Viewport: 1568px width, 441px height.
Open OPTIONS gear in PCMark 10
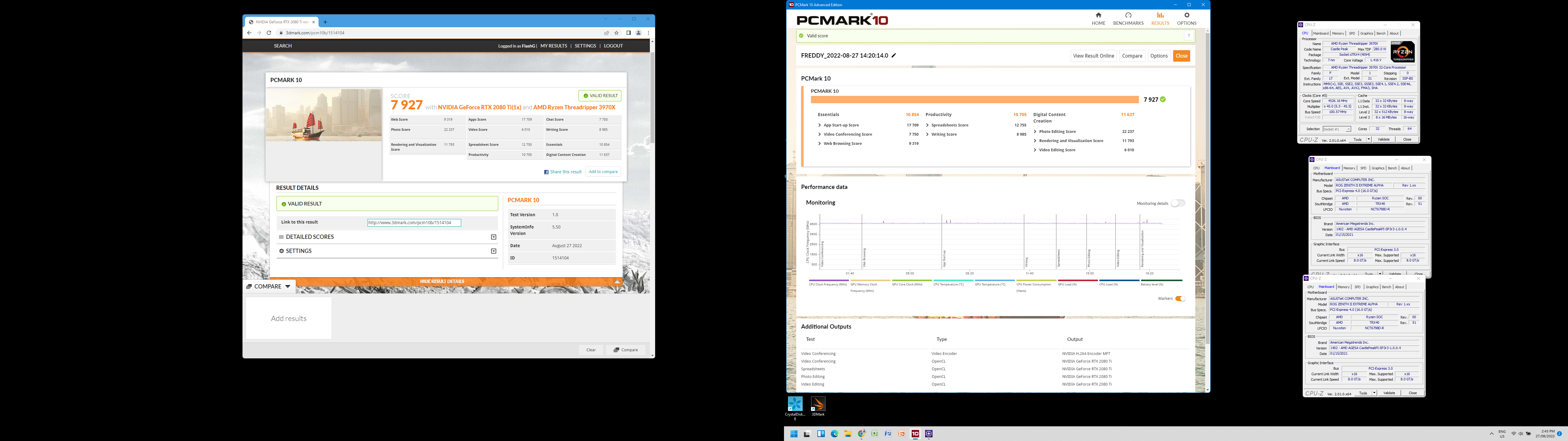click(x=1186, y=19)
